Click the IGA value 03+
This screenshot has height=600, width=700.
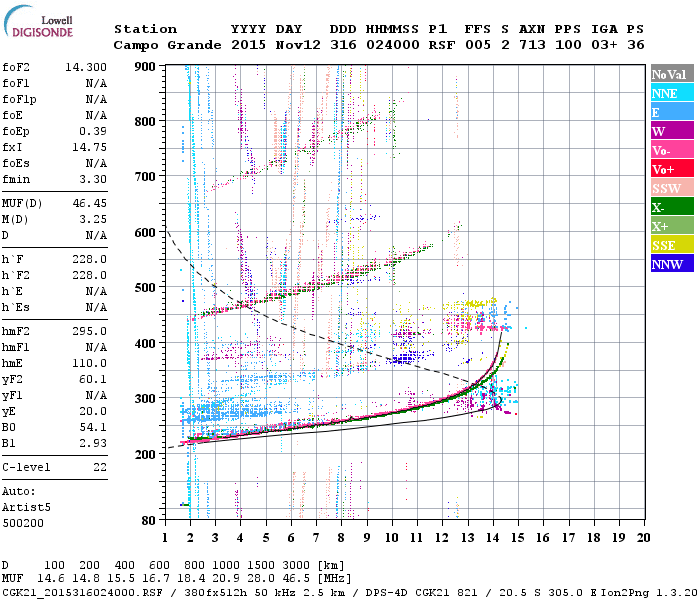pos(604,45)
